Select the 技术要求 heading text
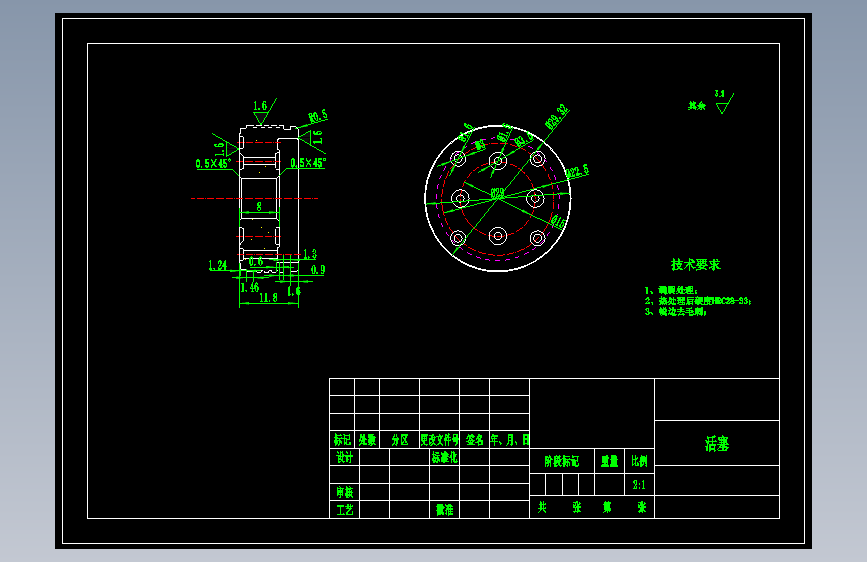The image size is (867, 562). click(x=696, y=264)
